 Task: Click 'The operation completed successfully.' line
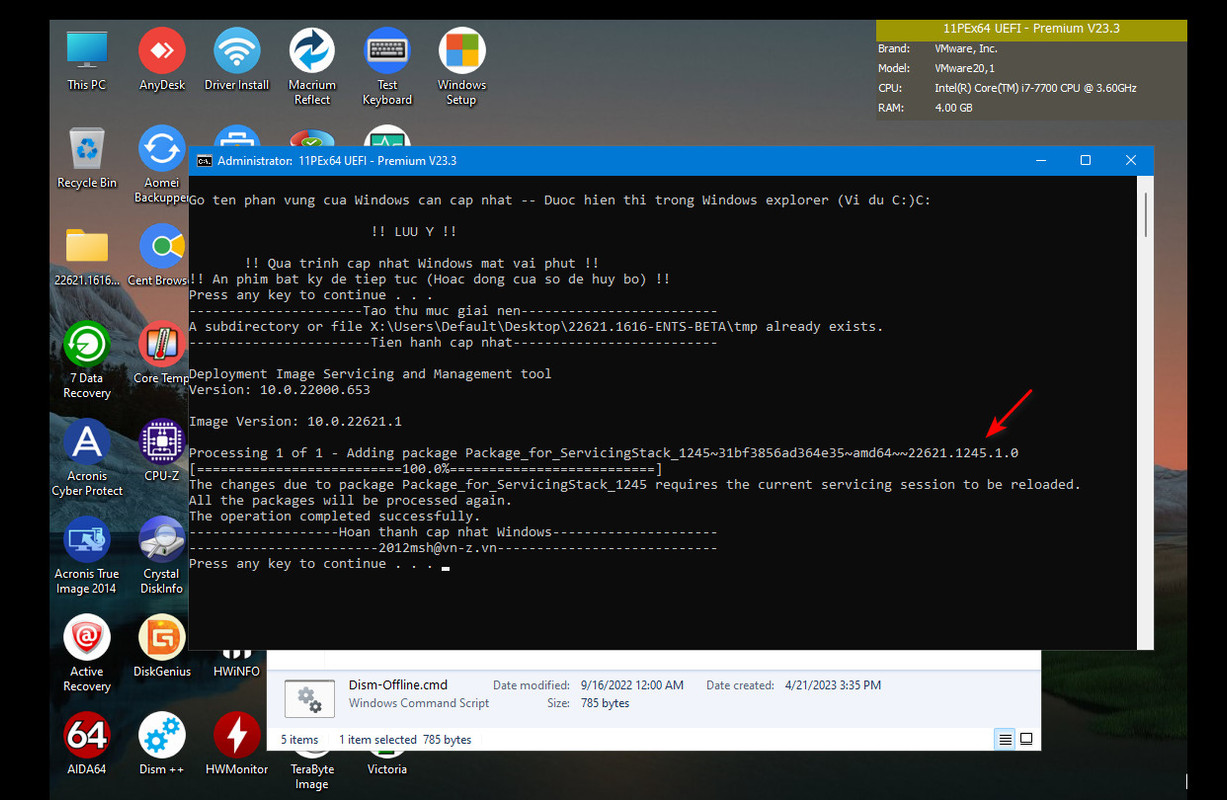click(x=334, y=516)
